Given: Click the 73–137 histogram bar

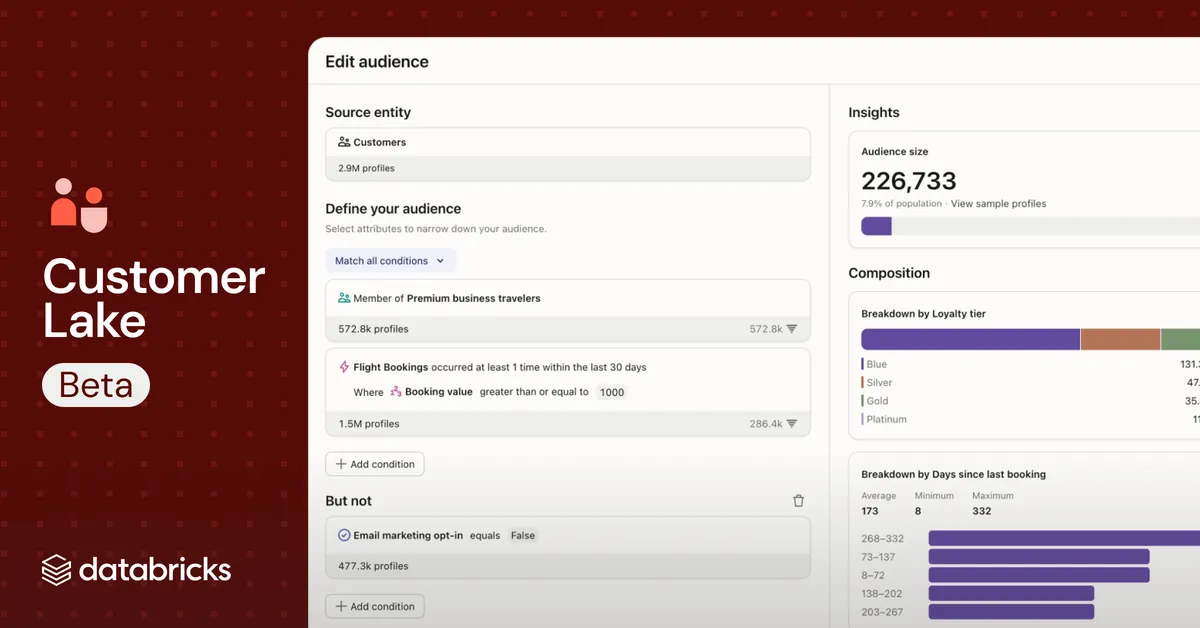Looking at the screenshot, I should [1039, 557].
